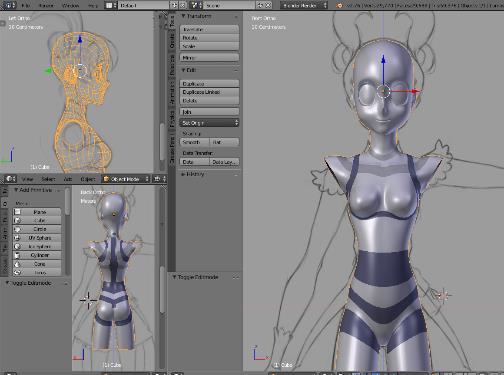The height and width of the screenshot is (375, 504).
Task: Open the Object Mode selector
Action: [126, 179]
